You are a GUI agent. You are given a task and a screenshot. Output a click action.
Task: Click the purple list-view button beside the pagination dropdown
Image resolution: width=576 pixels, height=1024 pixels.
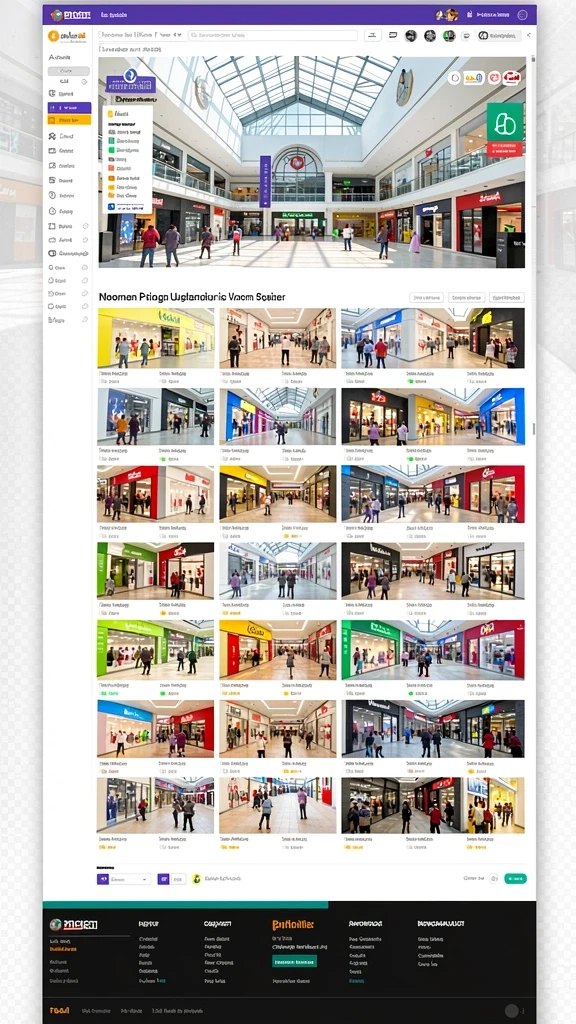click(x=163, y=879)
